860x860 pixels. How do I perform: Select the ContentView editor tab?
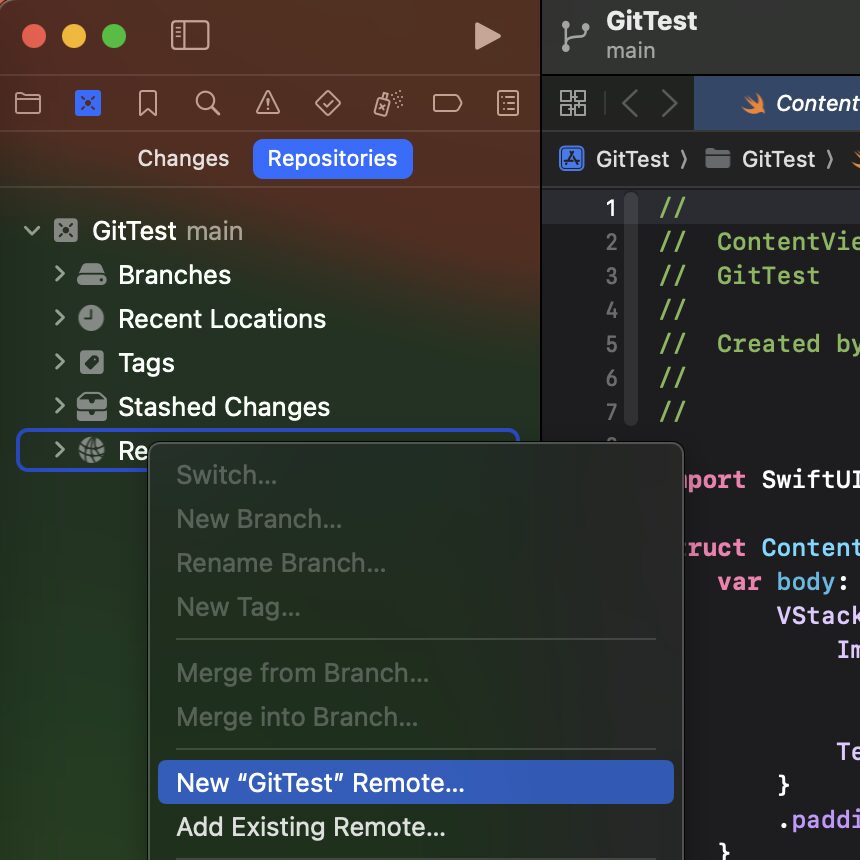777,103
